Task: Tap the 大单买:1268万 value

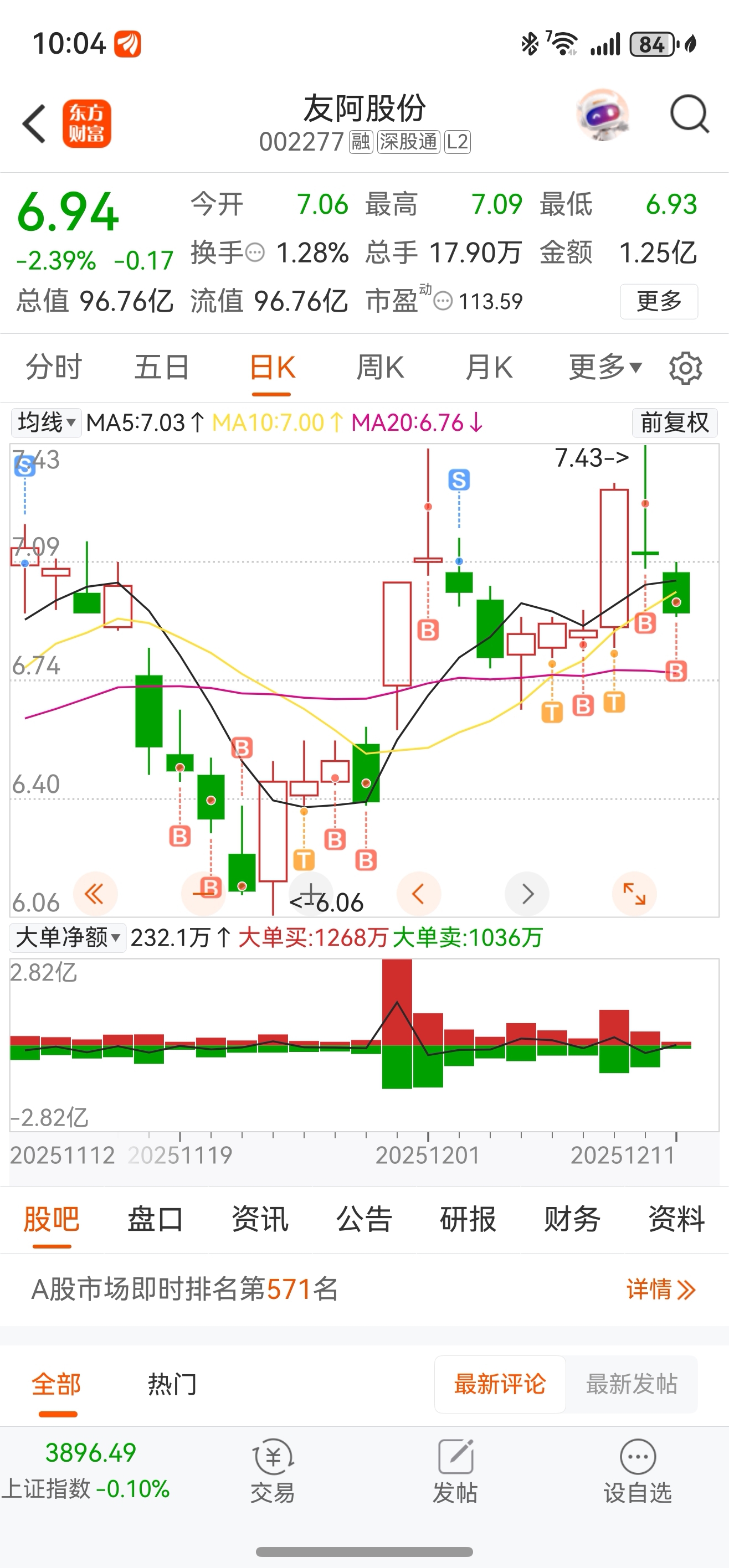Action: coord(313,937)
